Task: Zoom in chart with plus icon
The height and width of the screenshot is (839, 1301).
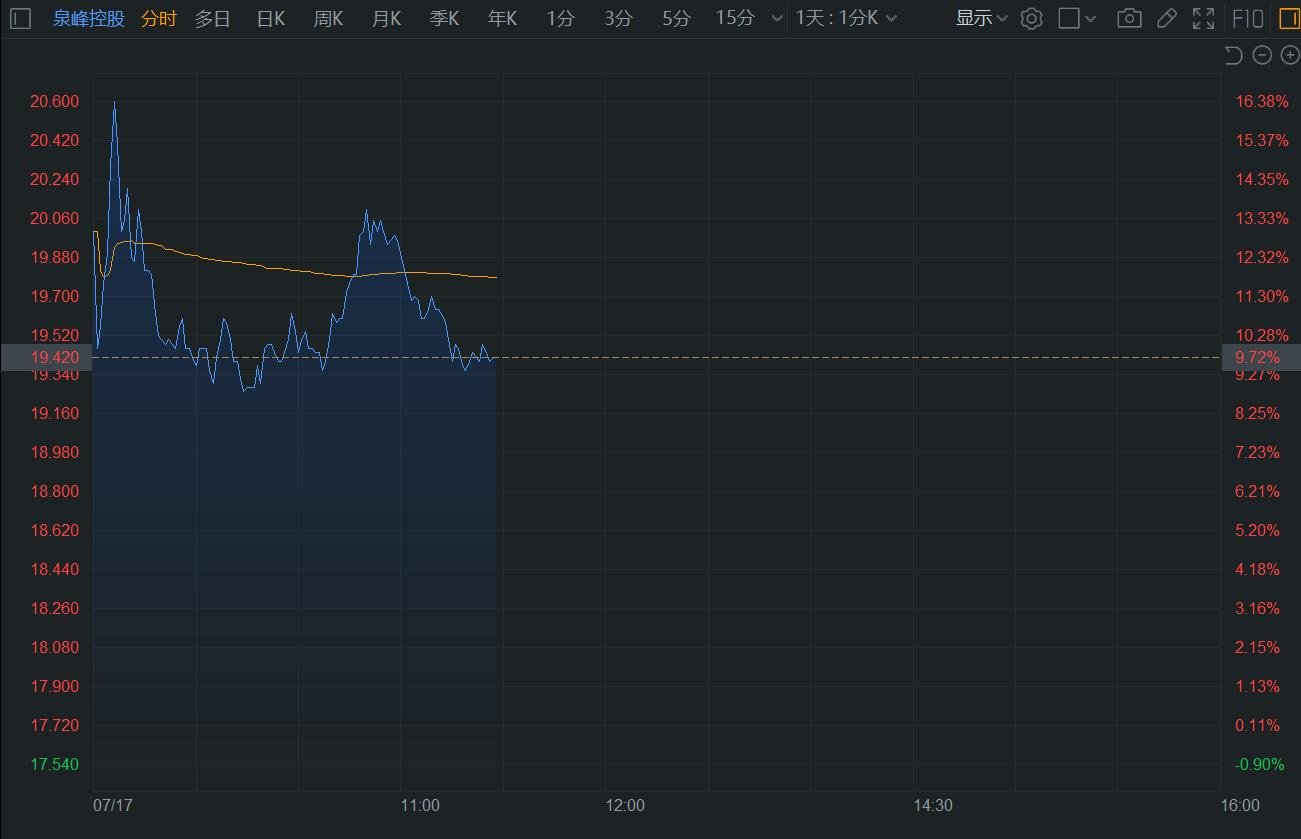Action: [x=1289, y=55]
